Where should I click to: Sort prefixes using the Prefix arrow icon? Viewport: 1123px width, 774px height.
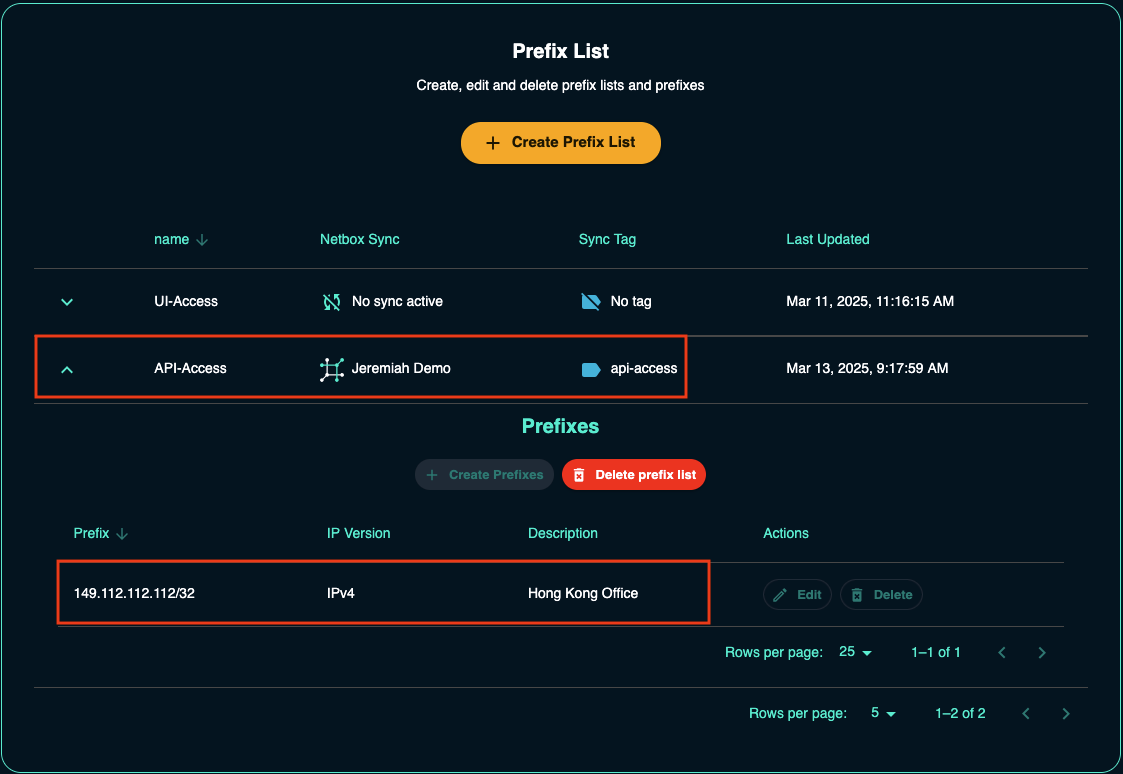122,534
